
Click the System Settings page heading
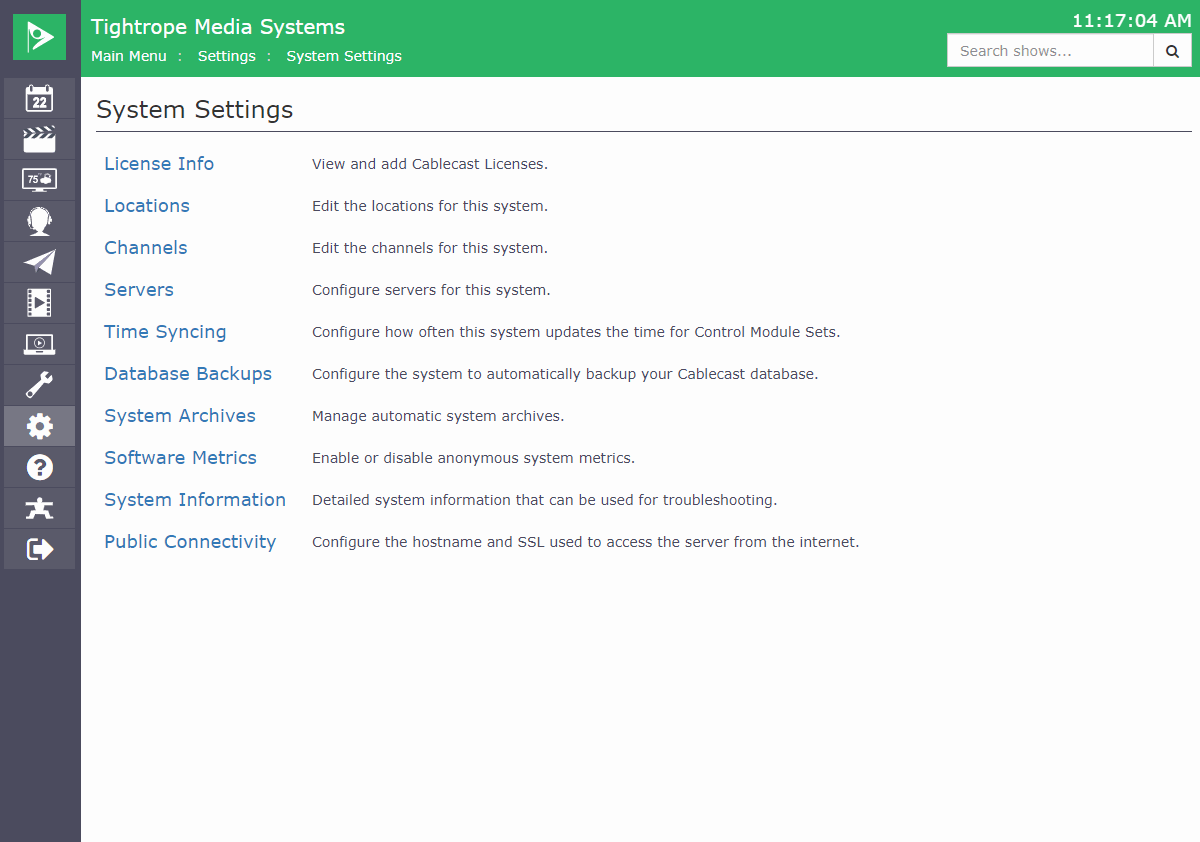click(x=195, y=110)
